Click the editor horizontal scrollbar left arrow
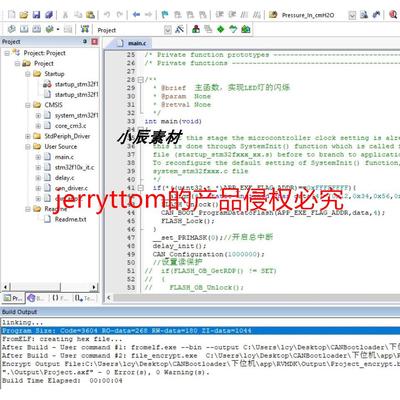400x400 pixels. pos(109,298)
